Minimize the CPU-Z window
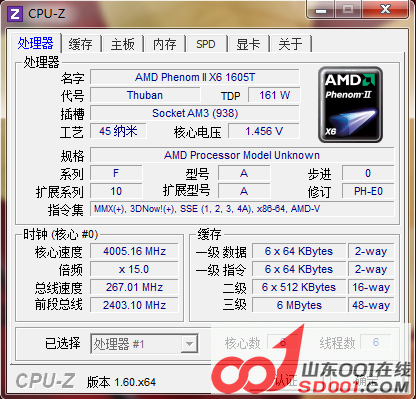 click(321, 9)
